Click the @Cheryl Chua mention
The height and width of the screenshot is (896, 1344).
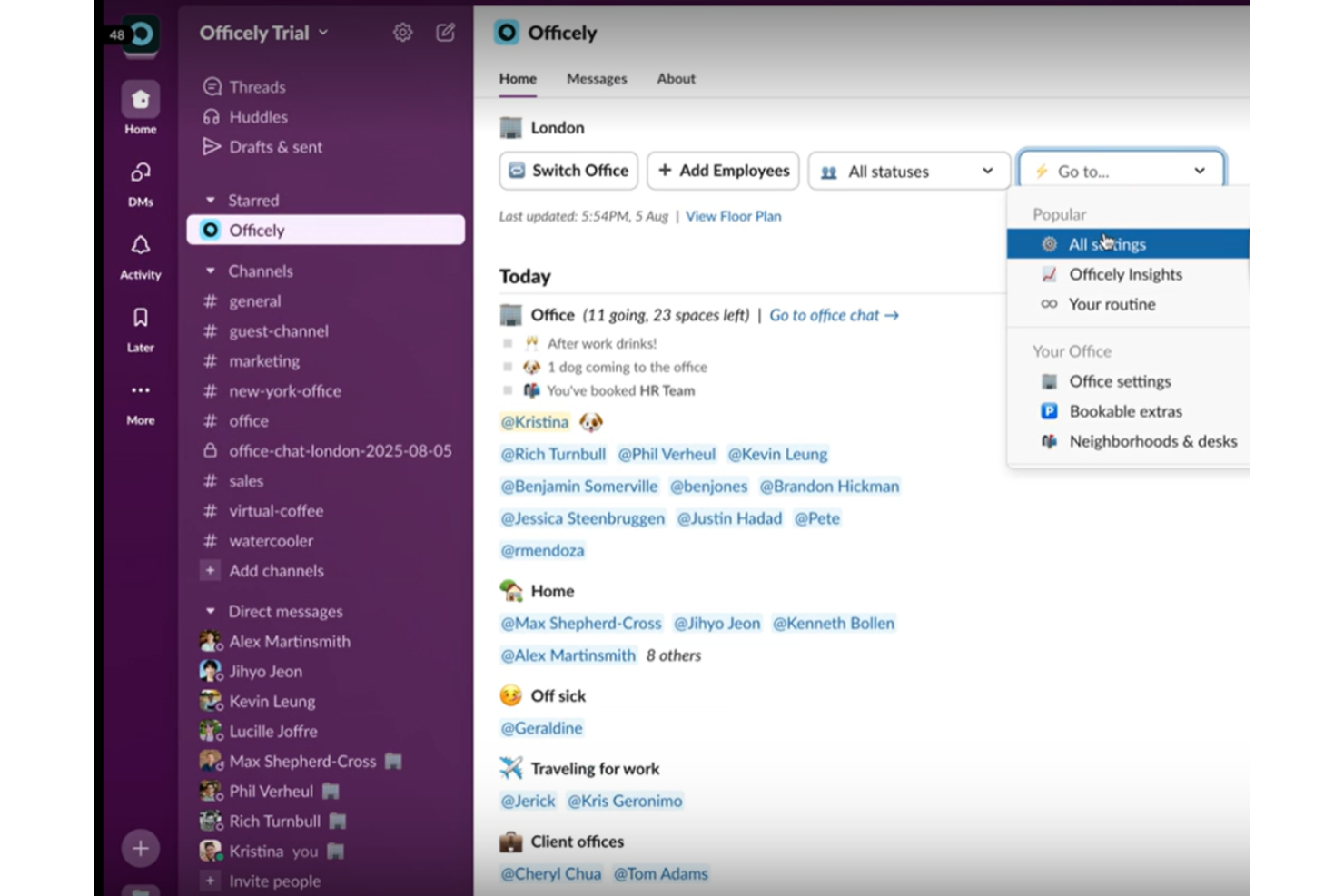(551, 873)
